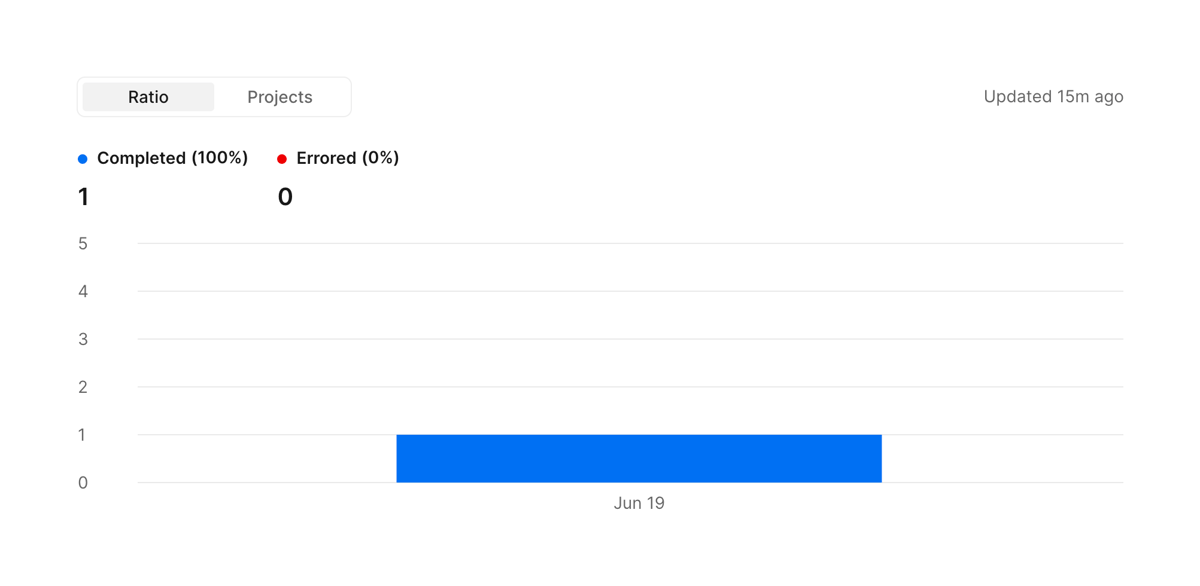Click the y-axis tick label 0

[83, 483]
